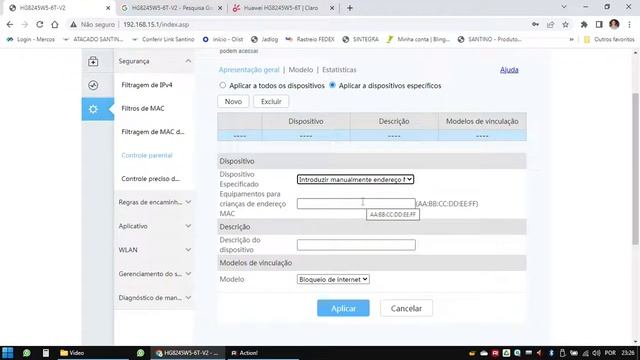Open Filtros de MAC
640x360 pixels.
[143, 108]
